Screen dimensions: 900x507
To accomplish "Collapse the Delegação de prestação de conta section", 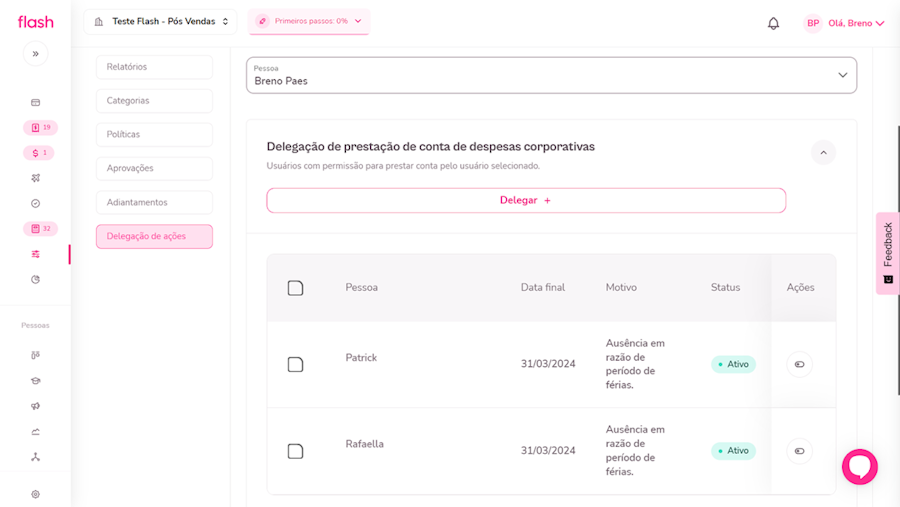I will 823,153.
